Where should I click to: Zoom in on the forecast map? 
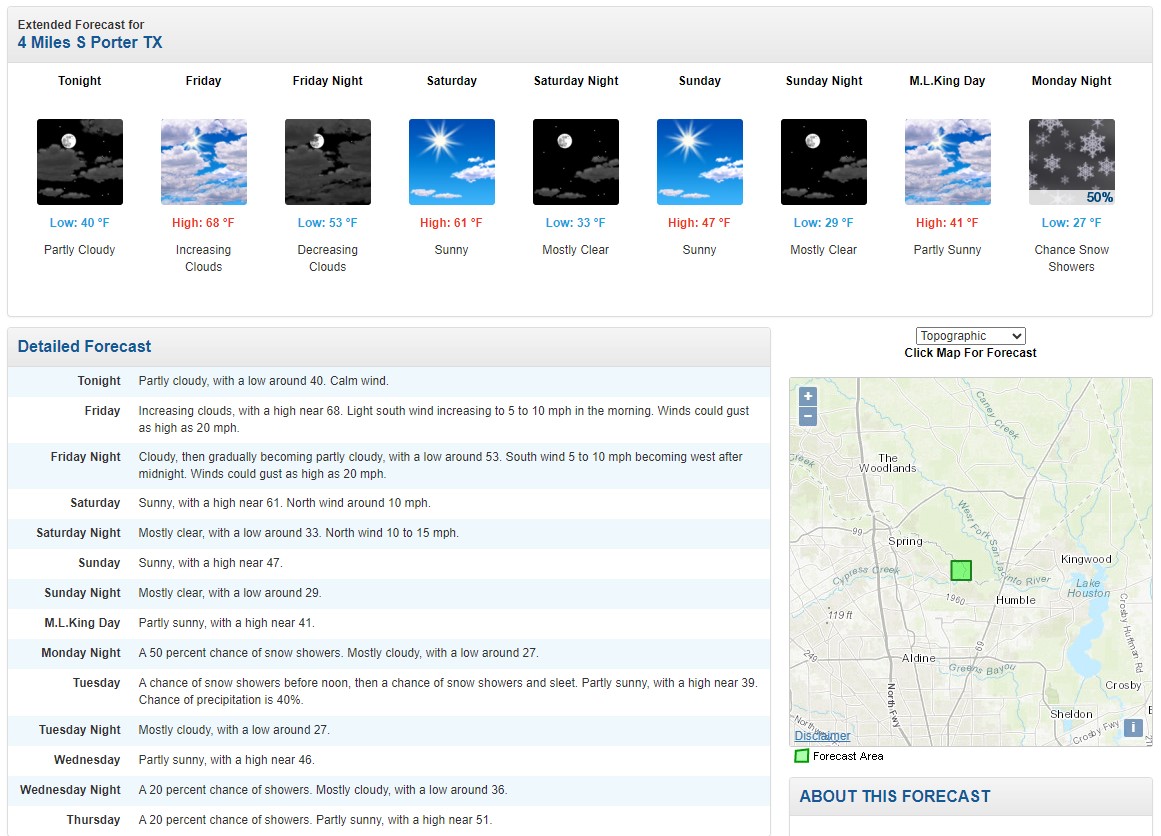tap(808, 396)
